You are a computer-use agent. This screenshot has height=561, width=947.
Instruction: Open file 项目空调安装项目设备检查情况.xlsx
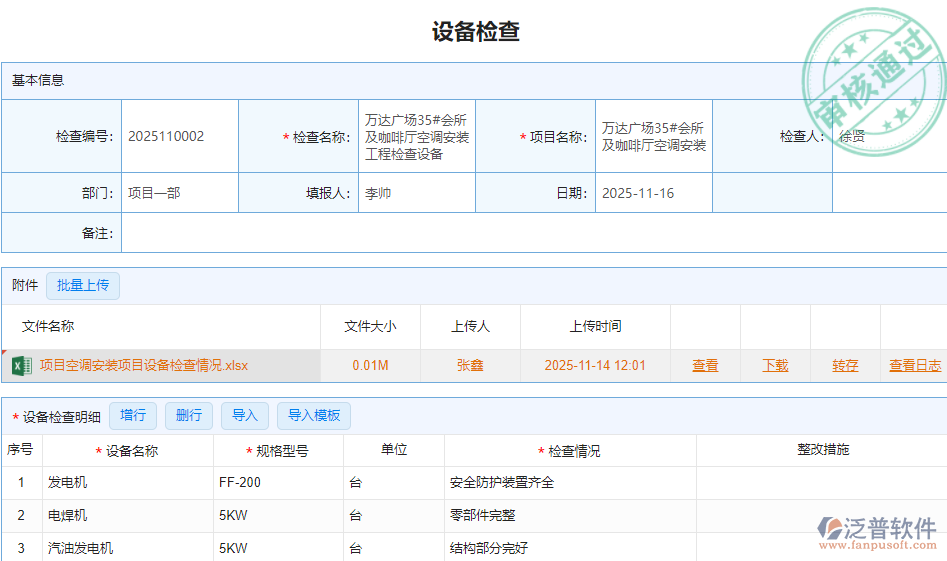point(144,366)
